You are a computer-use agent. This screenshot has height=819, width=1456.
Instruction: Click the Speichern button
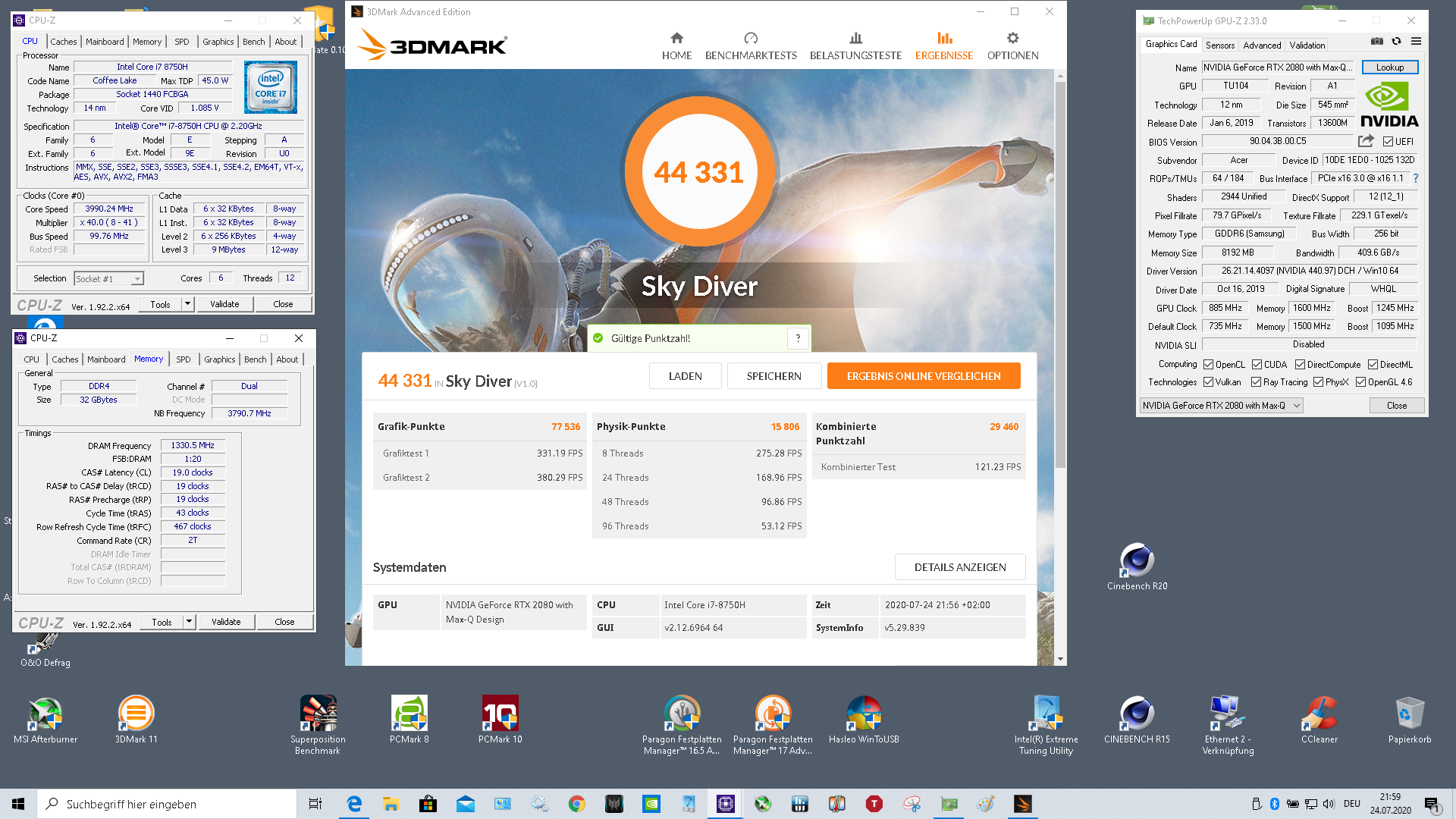tap(773, 376)
